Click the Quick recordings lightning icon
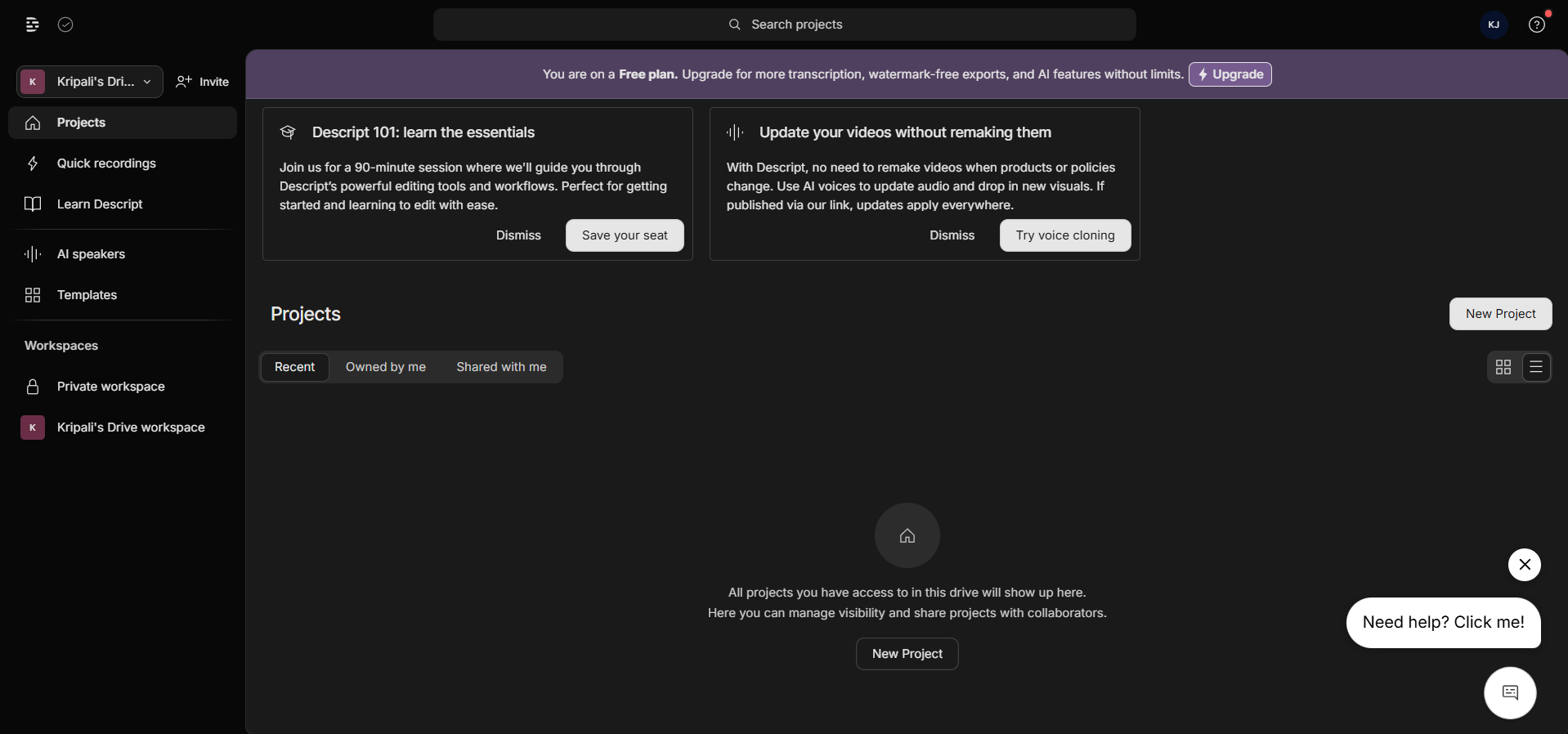The height and width of the screenshot is (734, 1568). coord(33,163)
